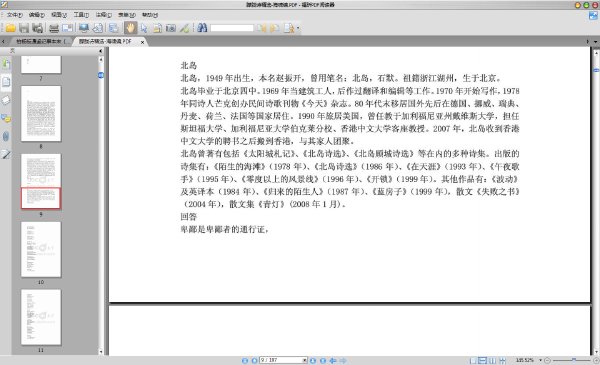Click thumbnail panel scrollbar up arrow
The height and width of the screenshot is (365, 600).
pyautogui.click(x=101, y=59)
